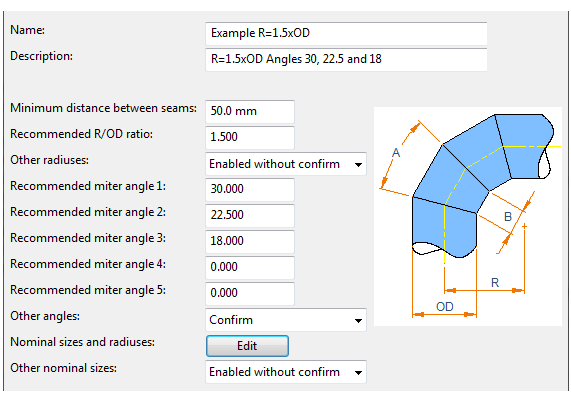Click the Description text field

(346, 59)
